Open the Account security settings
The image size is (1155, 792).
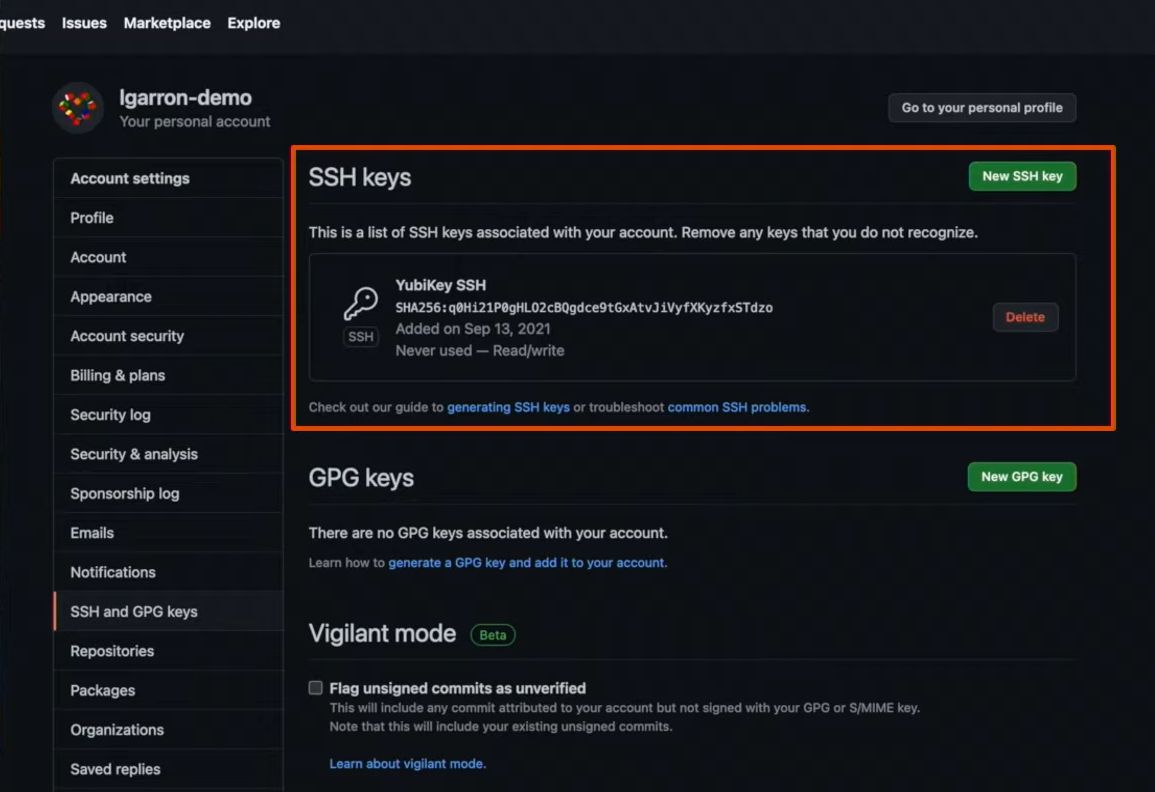(127, 336)
